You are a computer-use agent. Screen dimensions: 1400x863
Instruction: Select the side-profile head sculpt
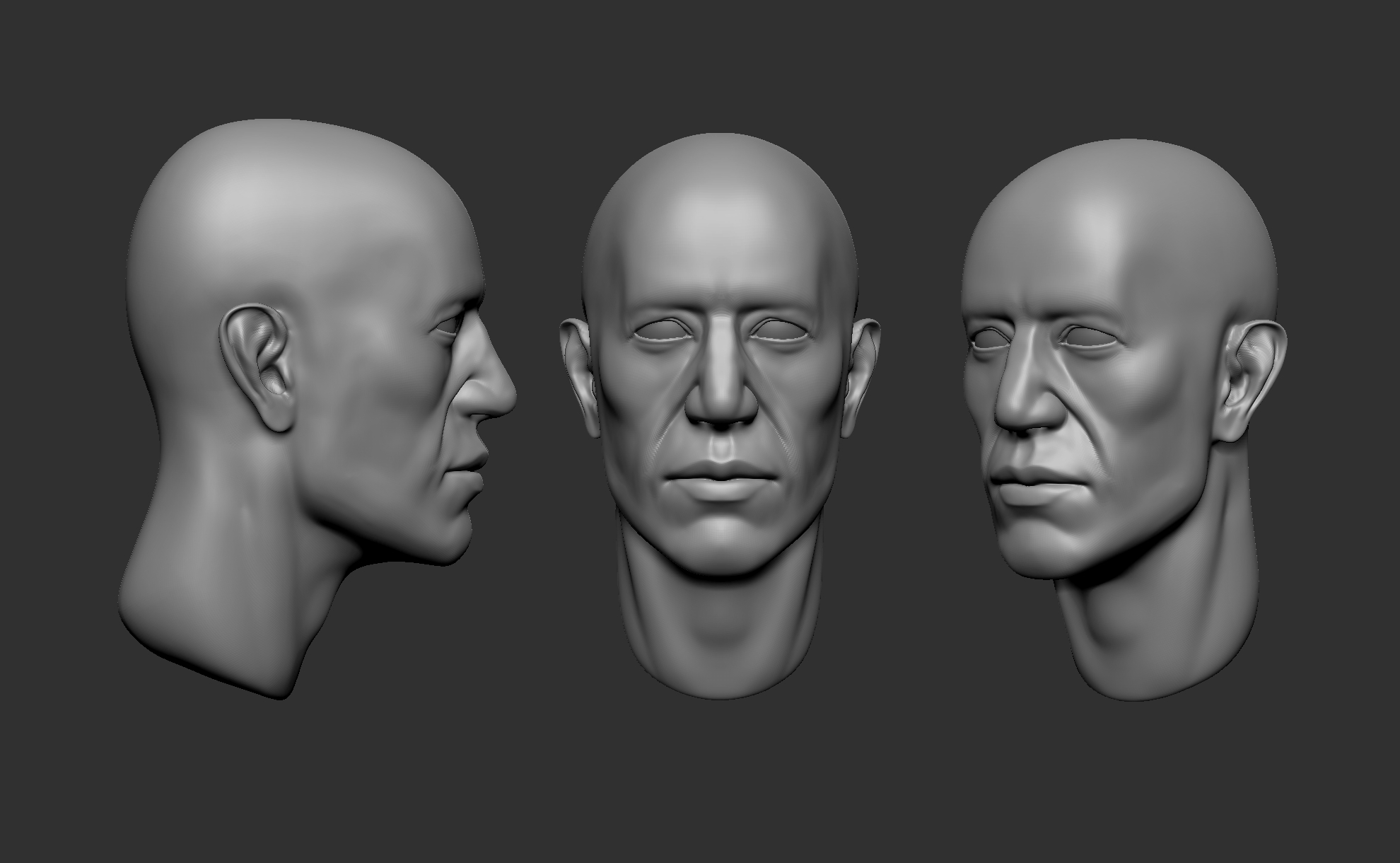tap(318, 410)
